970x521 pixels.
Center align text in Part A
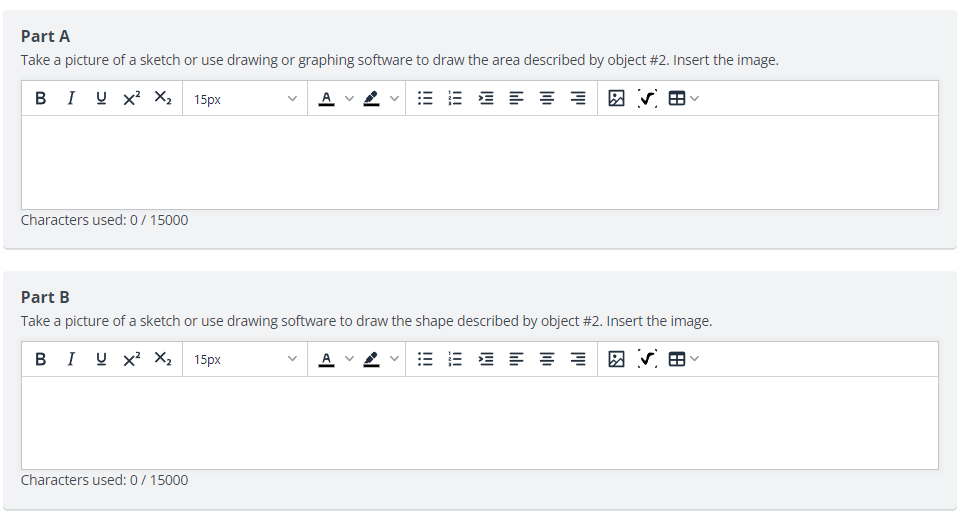pyautogui.click(x=547, y=98)
